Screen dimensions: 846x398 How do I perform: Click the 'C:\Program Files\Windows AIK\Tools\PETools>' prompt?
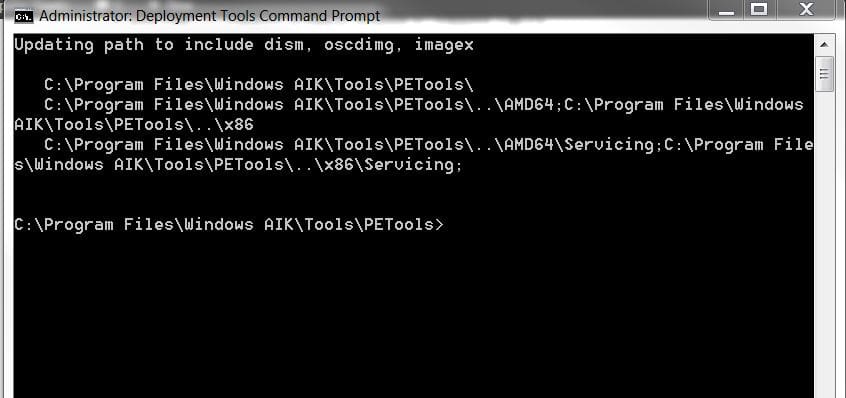coord(229,224)
